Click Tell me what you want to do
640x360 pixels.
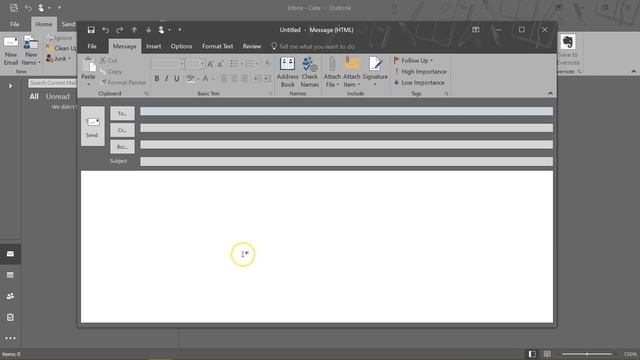pos(317,47)
